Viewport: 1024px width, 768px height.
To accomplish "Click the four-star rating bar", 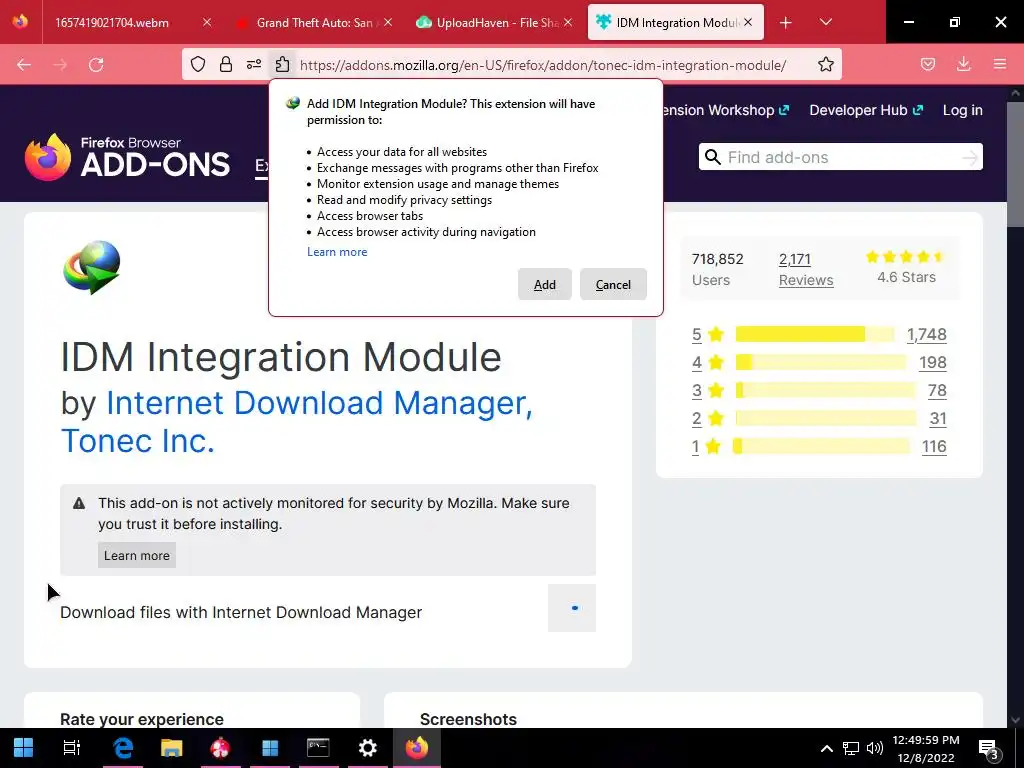I will [x=821, y=362].
